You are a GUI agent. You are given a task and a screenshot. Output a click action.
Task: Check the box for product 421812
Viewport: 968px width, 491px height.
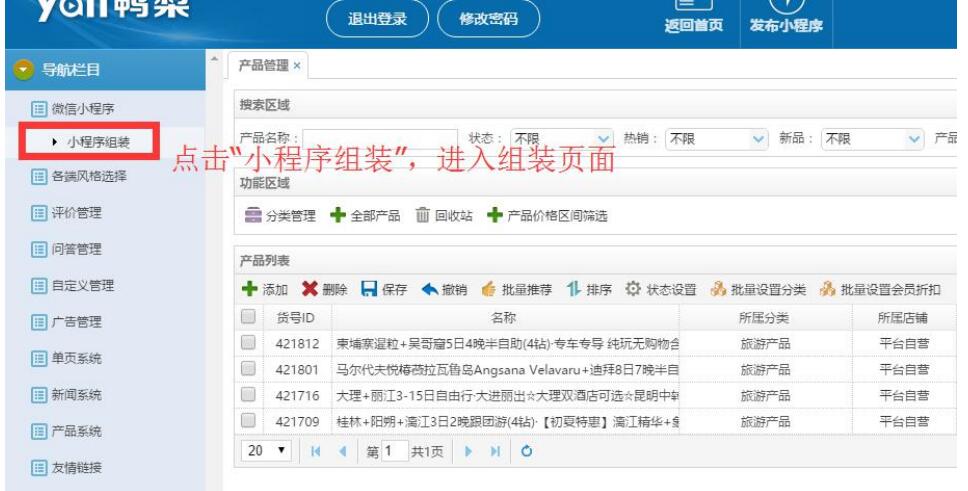(x=248, y=343)
